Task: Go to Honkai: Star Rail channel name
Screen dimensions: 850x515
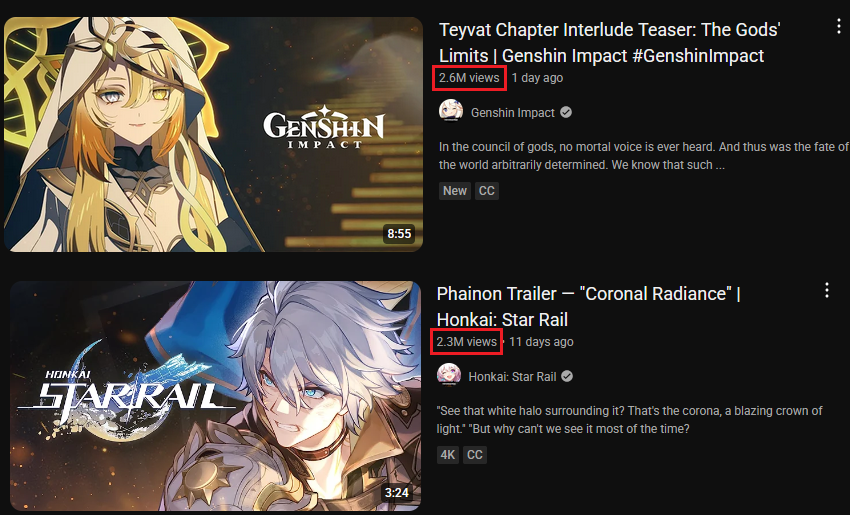Action: 512,377
